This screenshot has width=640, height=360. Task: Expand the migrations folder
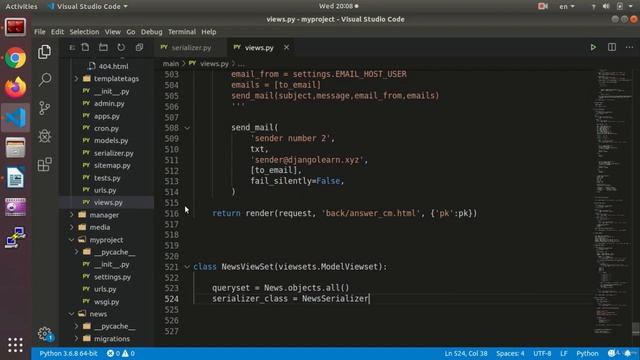pos(76,338)
